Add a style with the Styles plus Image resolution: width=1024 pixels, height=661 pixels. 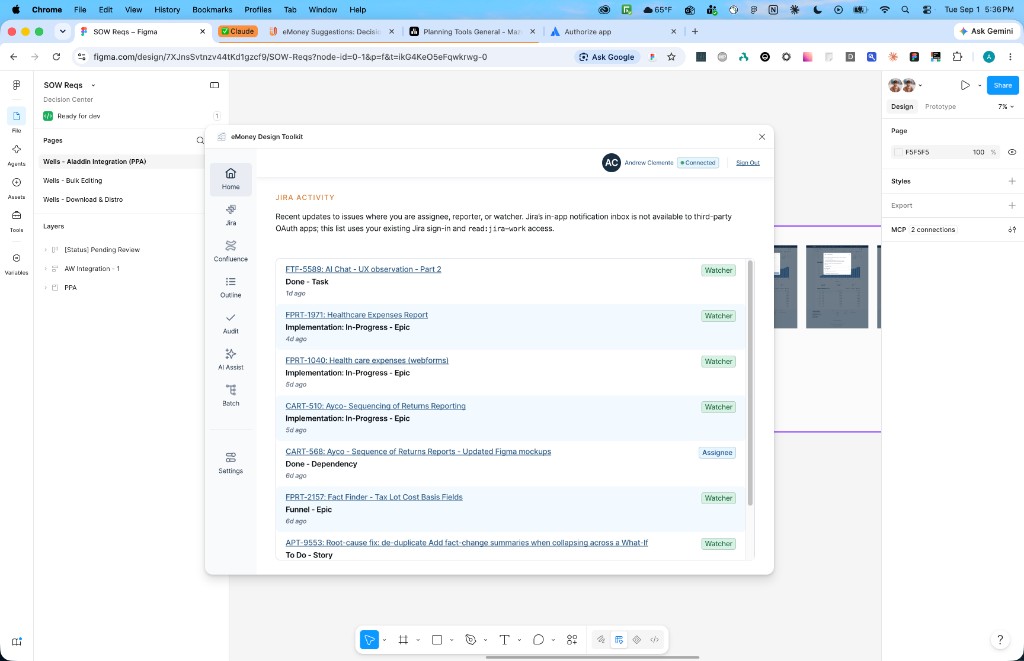pos(1012,181)
